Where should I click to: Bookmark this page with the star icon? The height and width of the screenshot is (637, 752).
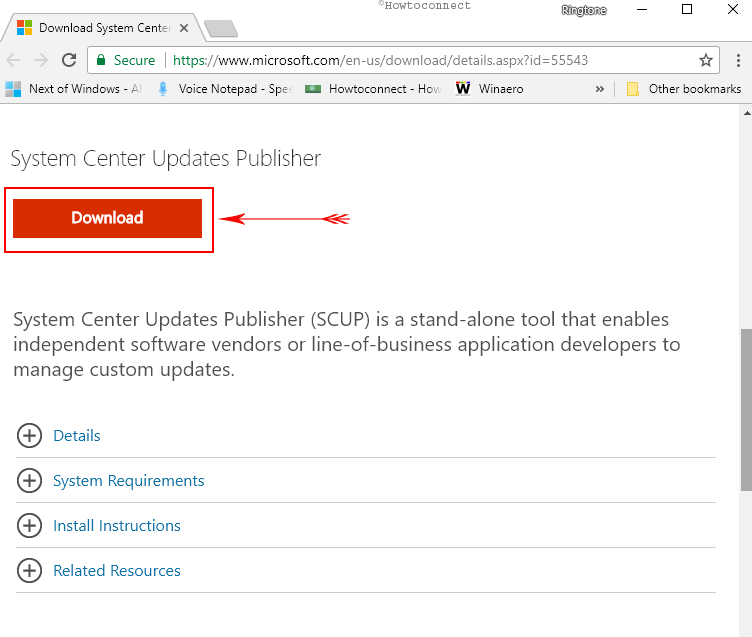pyautogui.click(x=705, y=60)
